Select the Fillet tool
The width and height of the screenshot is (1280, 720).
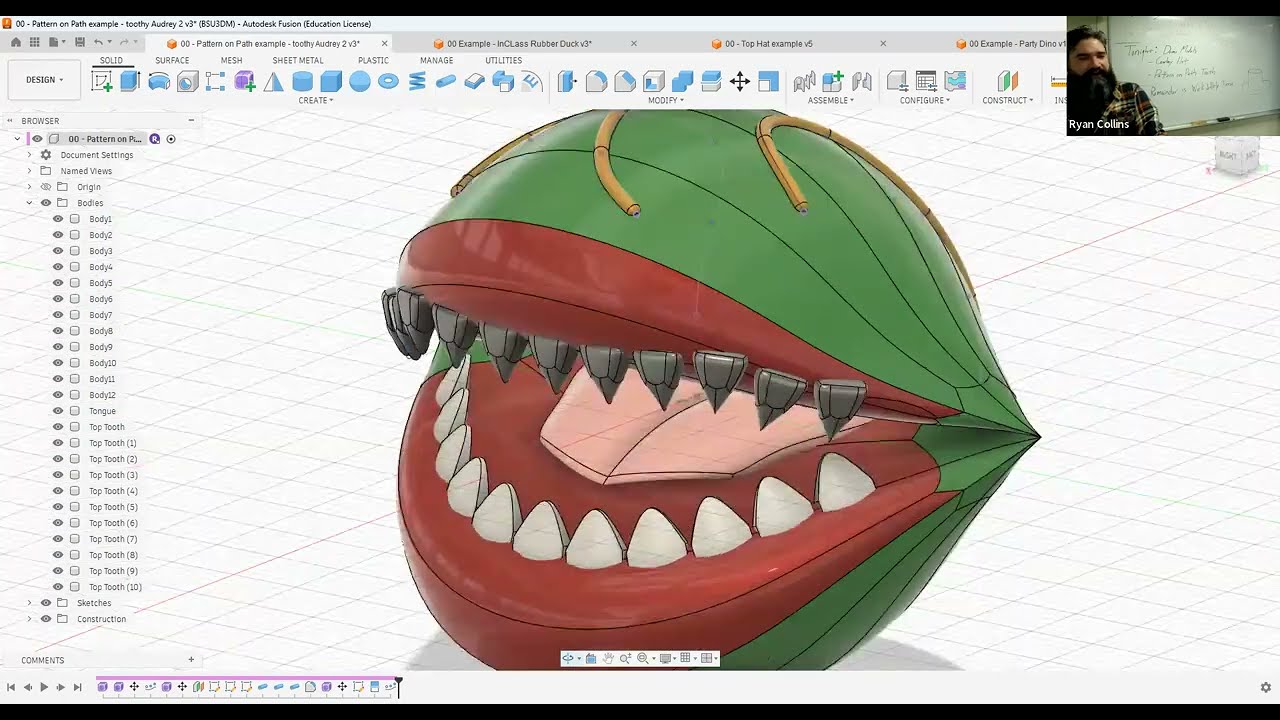[x=596, y=82]
